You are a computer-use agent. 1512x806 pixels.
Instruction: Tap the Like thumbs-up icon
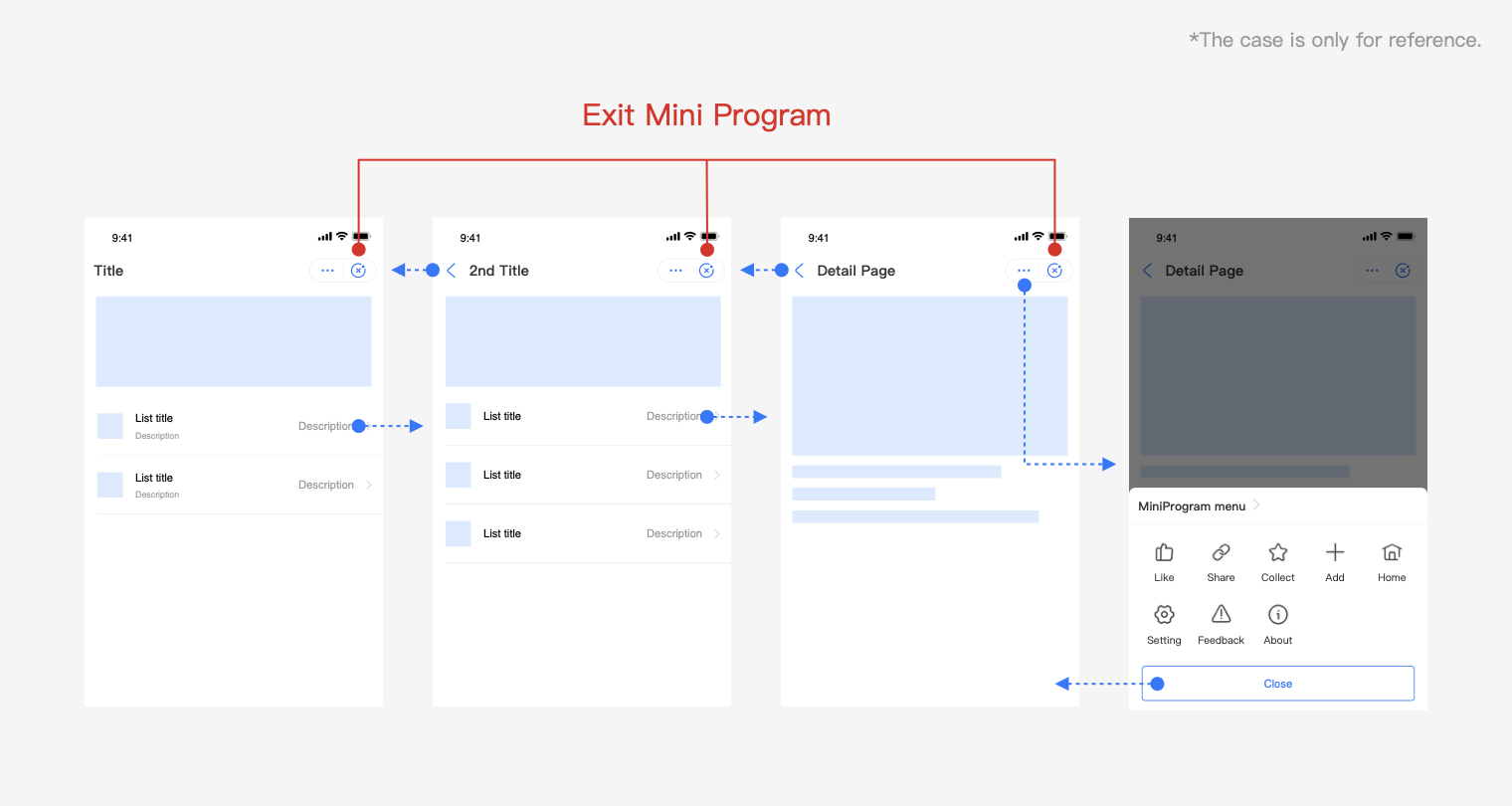tap(1164, 552)
